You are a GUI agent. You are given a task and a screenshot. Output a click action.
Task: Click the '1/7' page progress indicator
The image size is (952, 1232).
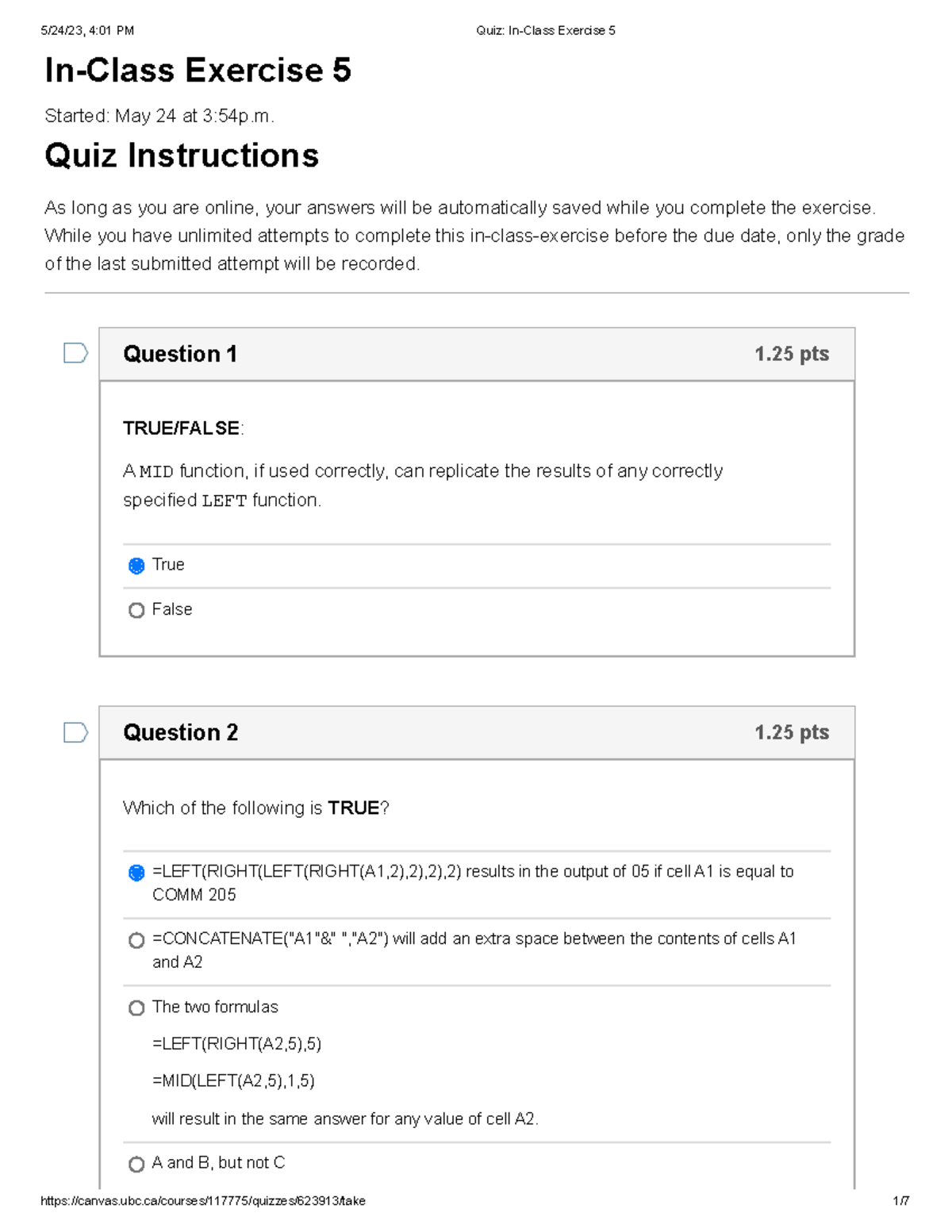(x=901, y=1202)
